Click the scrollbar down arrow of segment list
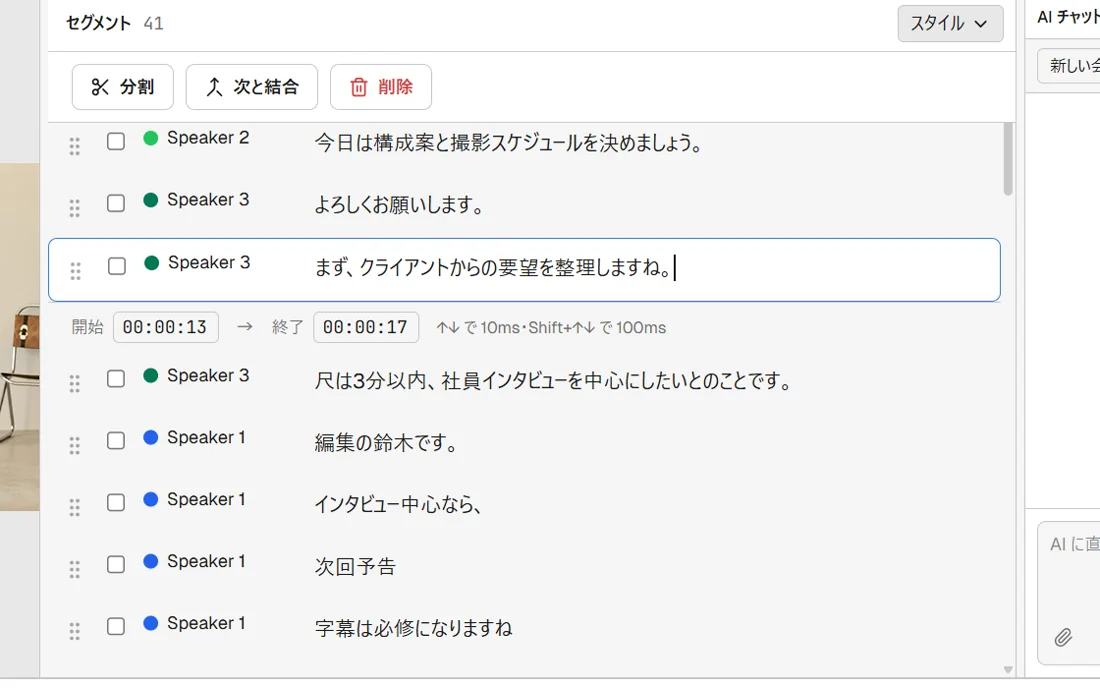 (x=1008, y=670)
